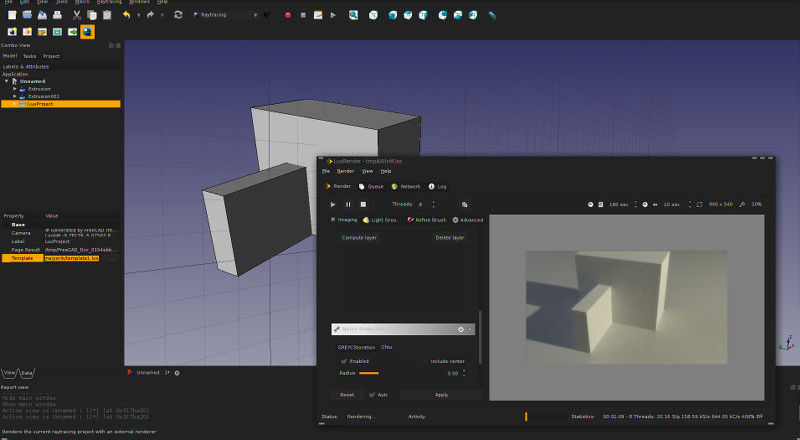This screenshot has width=800, height=440.
Task: Expand the Extrusion001 tree item arrow
Action: pos(14,96)
